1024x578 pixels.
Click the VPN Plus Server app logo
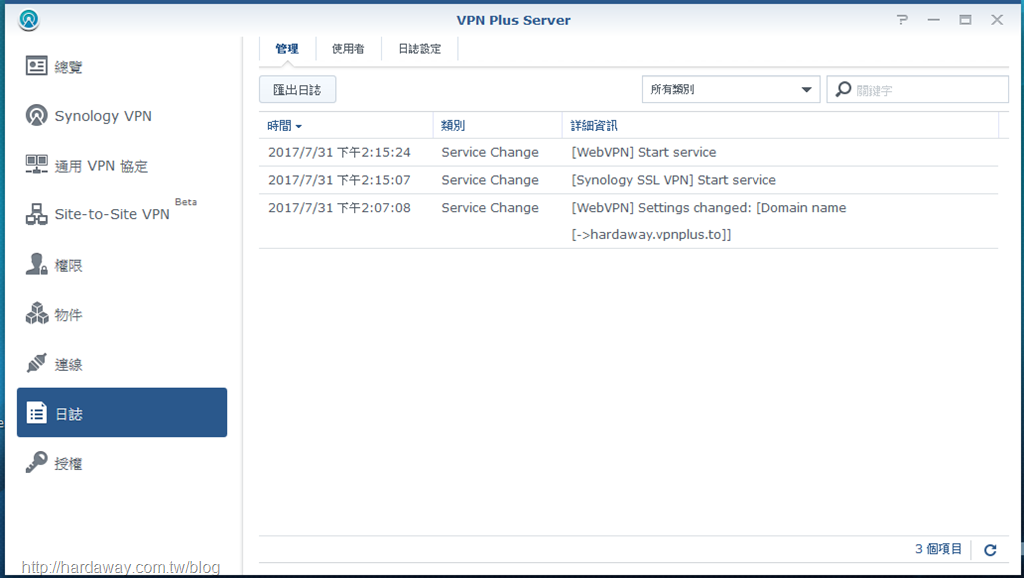click(x=29, y=20)
